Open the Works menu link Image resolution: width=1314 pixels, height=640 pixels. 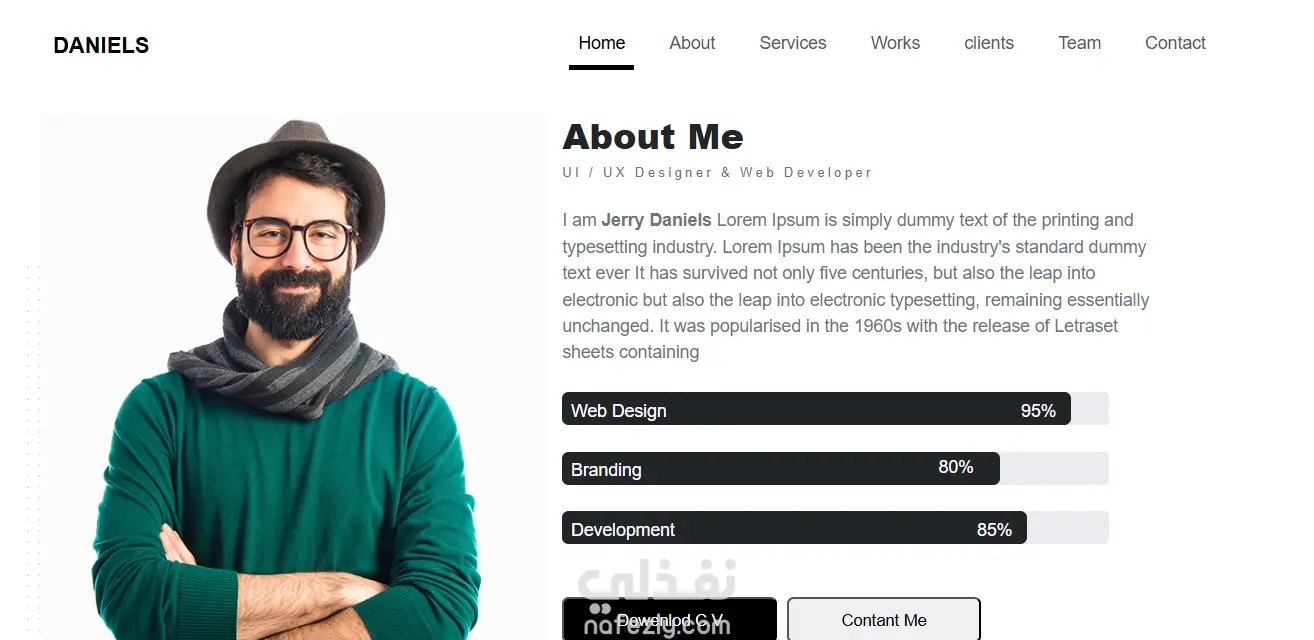895,43
